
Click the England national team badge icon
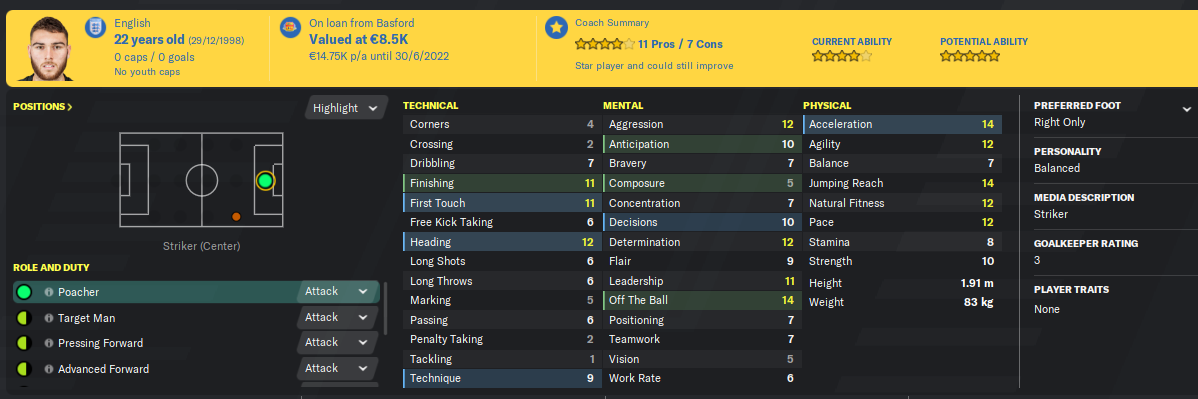(96, 29)
